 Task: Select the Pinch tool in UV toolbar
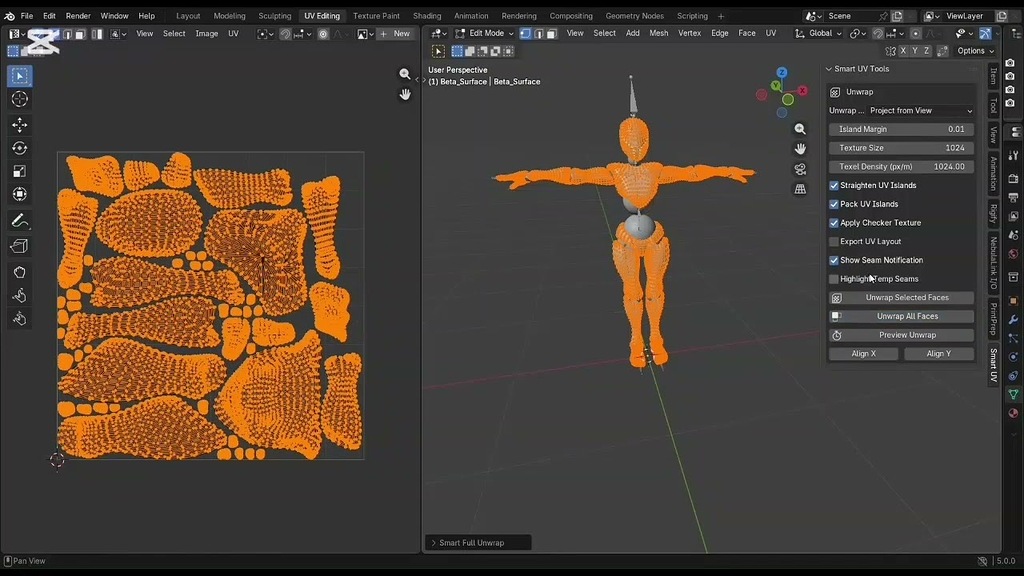pos(20,319)
